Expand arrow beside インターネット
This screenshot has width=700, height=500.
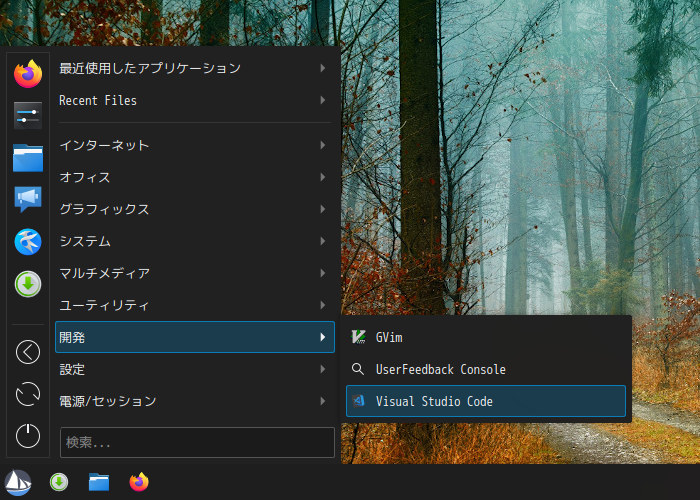coord(323,145)
